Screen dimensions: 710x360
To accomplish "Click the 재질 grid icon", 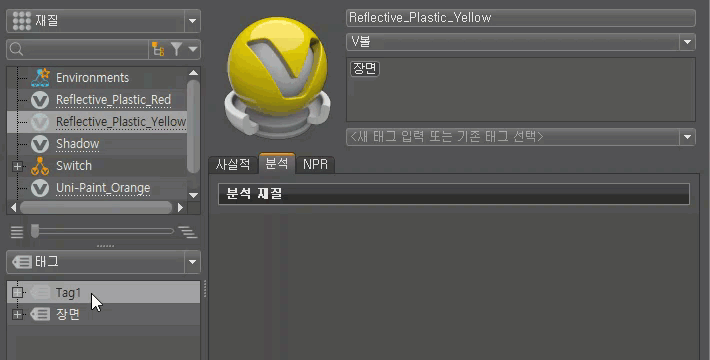I will pyautogui.click(x=22, y=21).
